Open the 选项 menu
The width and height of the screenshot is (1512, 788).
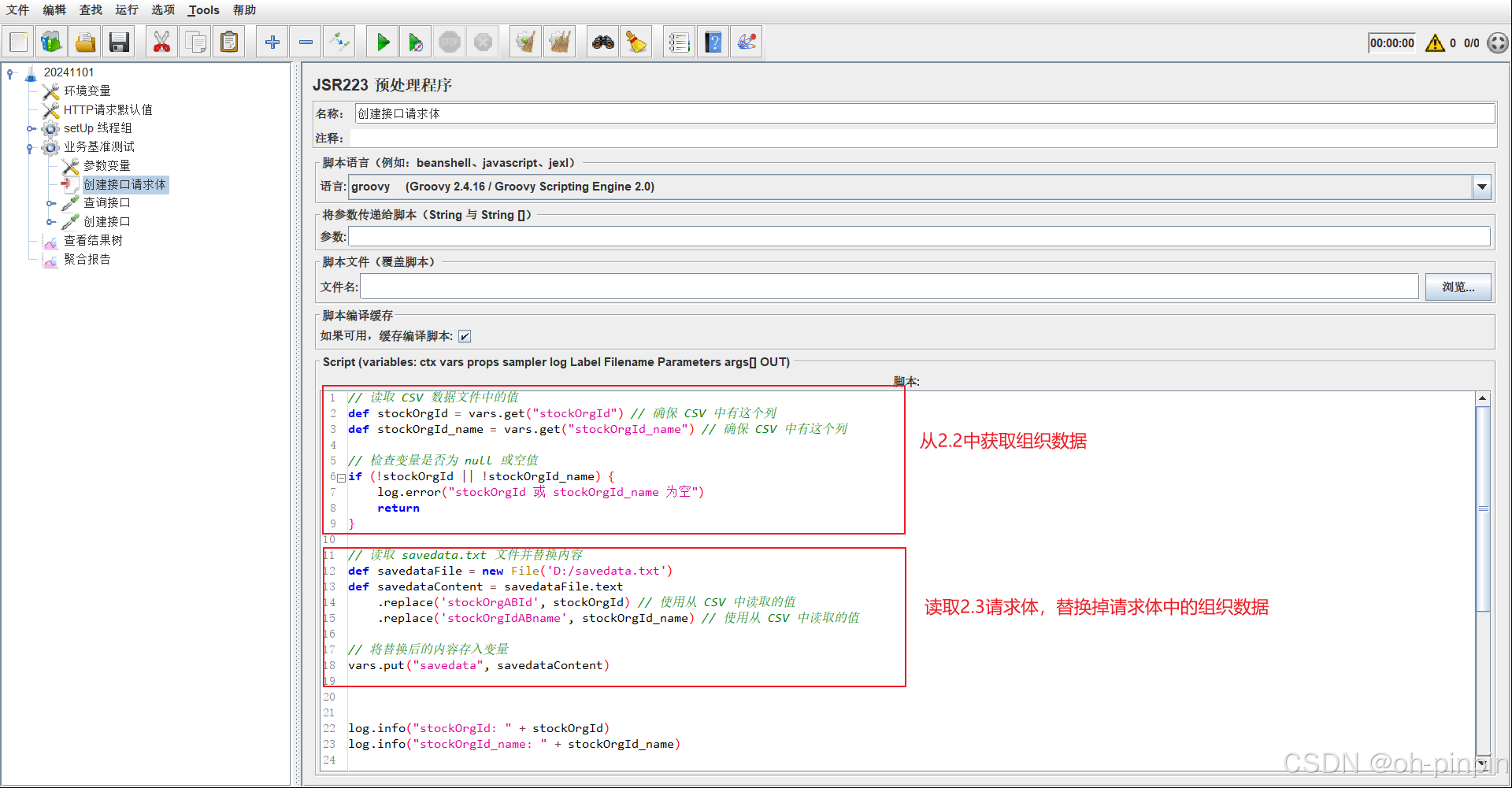[x=163, y=10]
